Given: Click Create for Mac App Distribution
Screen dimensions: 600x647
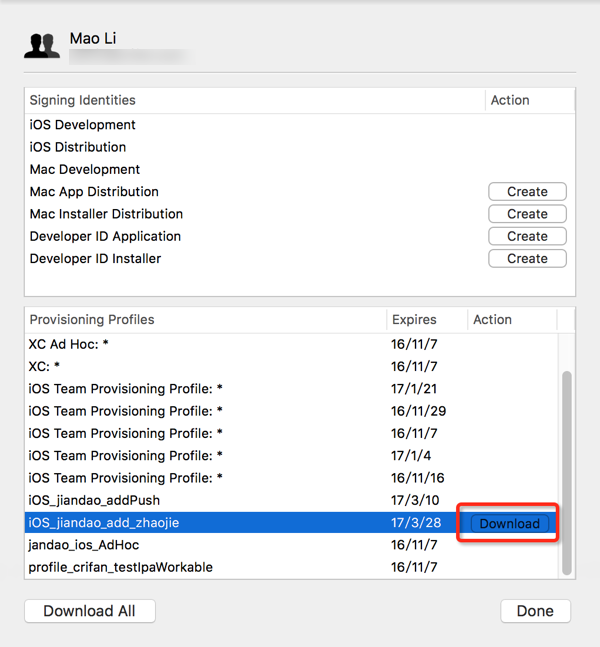Looking at the screenshot, I should [x=527, y=192].
